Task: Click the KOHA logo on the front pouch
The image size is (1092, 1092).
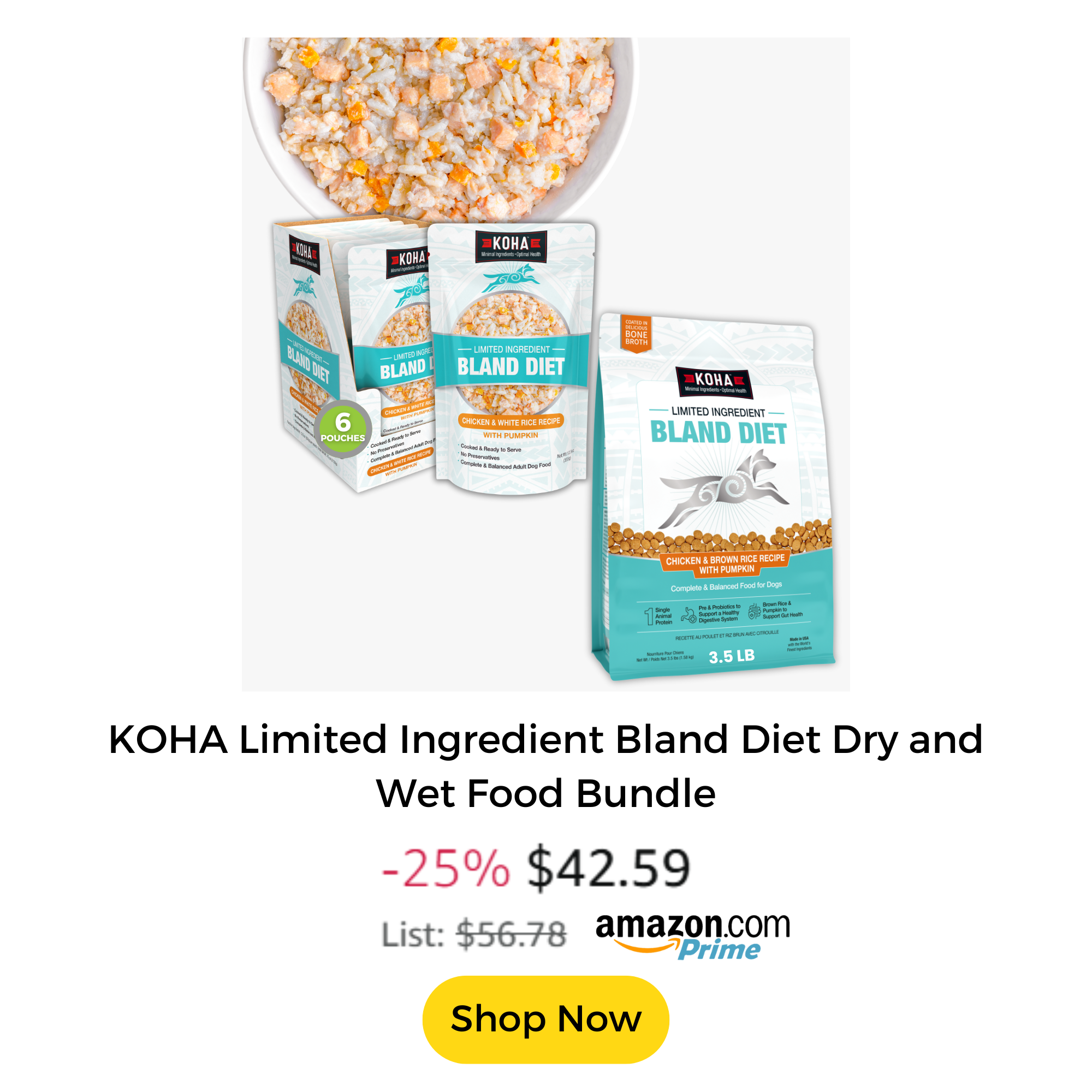Action: (x=511, y=246)
